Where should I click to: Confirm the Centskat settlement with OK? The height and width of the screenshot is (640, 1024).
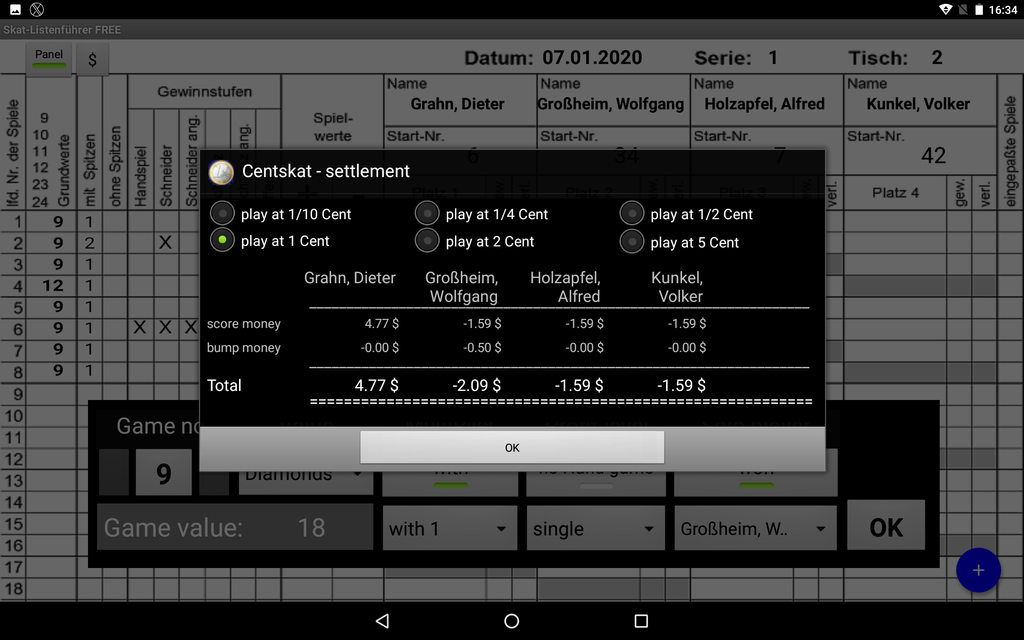(x=512, y=447)
